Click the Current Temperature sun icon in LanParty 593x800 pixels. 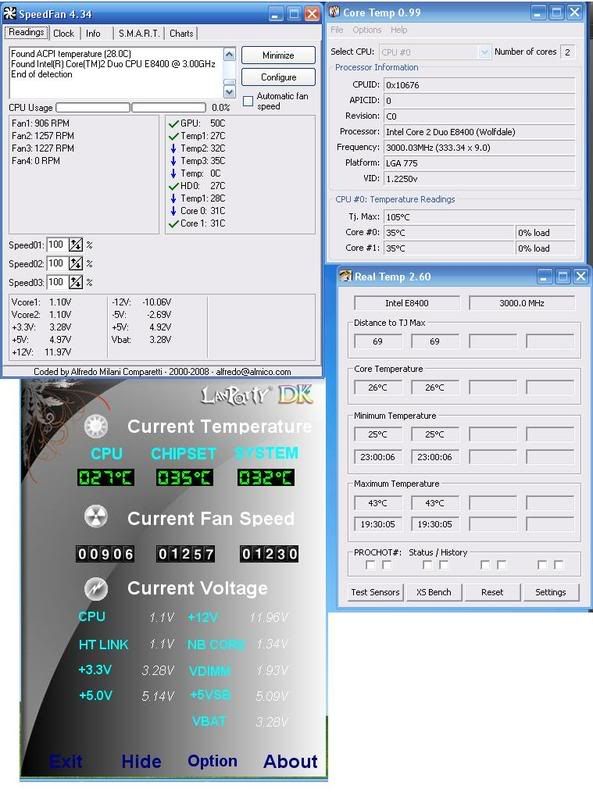point(96,426)
